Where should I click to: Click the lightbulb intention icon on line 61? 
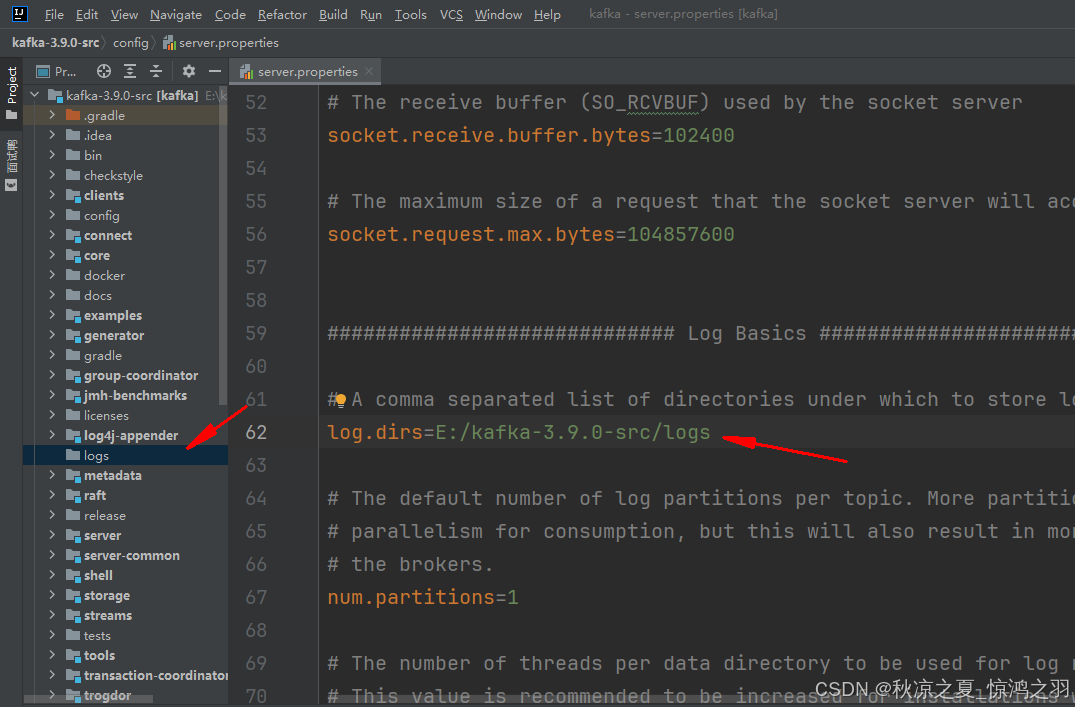click(x=340, y=400)
